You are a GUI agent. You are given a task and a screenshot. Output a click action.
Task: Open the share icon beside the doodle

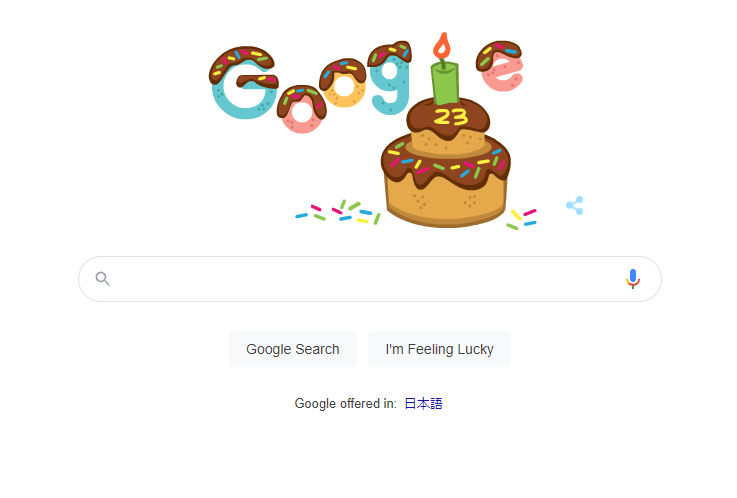tap(575, 205)
